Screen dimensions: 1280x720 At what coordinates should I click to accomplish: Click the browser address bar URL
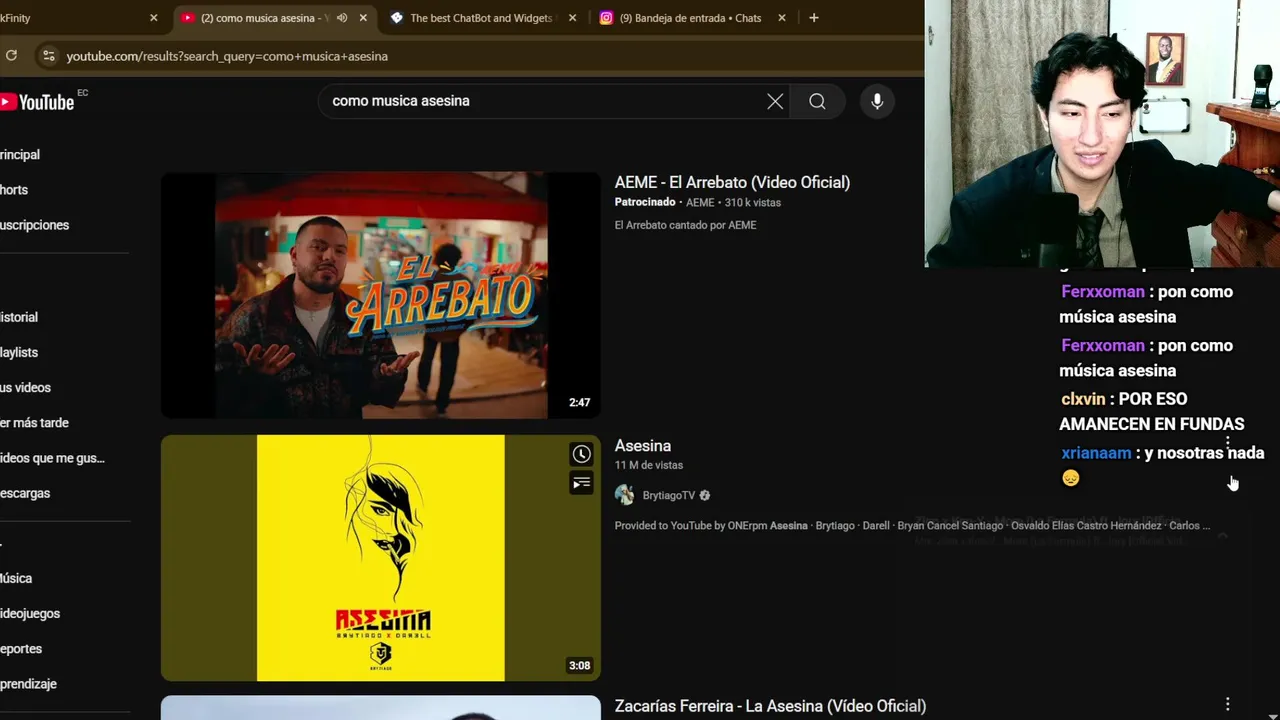point(227,56)
